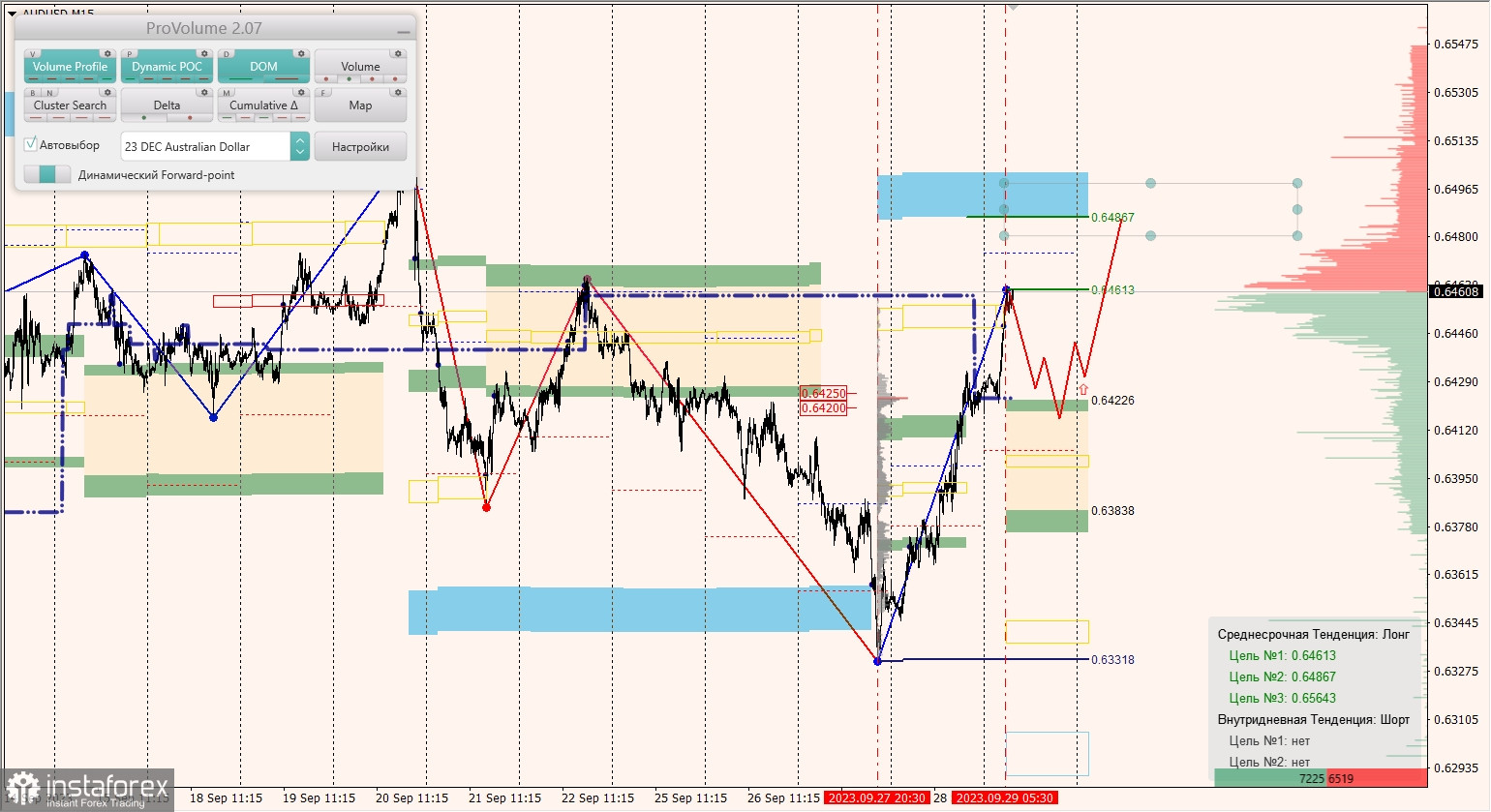Click the 23 DEC Australian Dollar field
This screenshot has width=1491, height=812.
tap(205, 146)
